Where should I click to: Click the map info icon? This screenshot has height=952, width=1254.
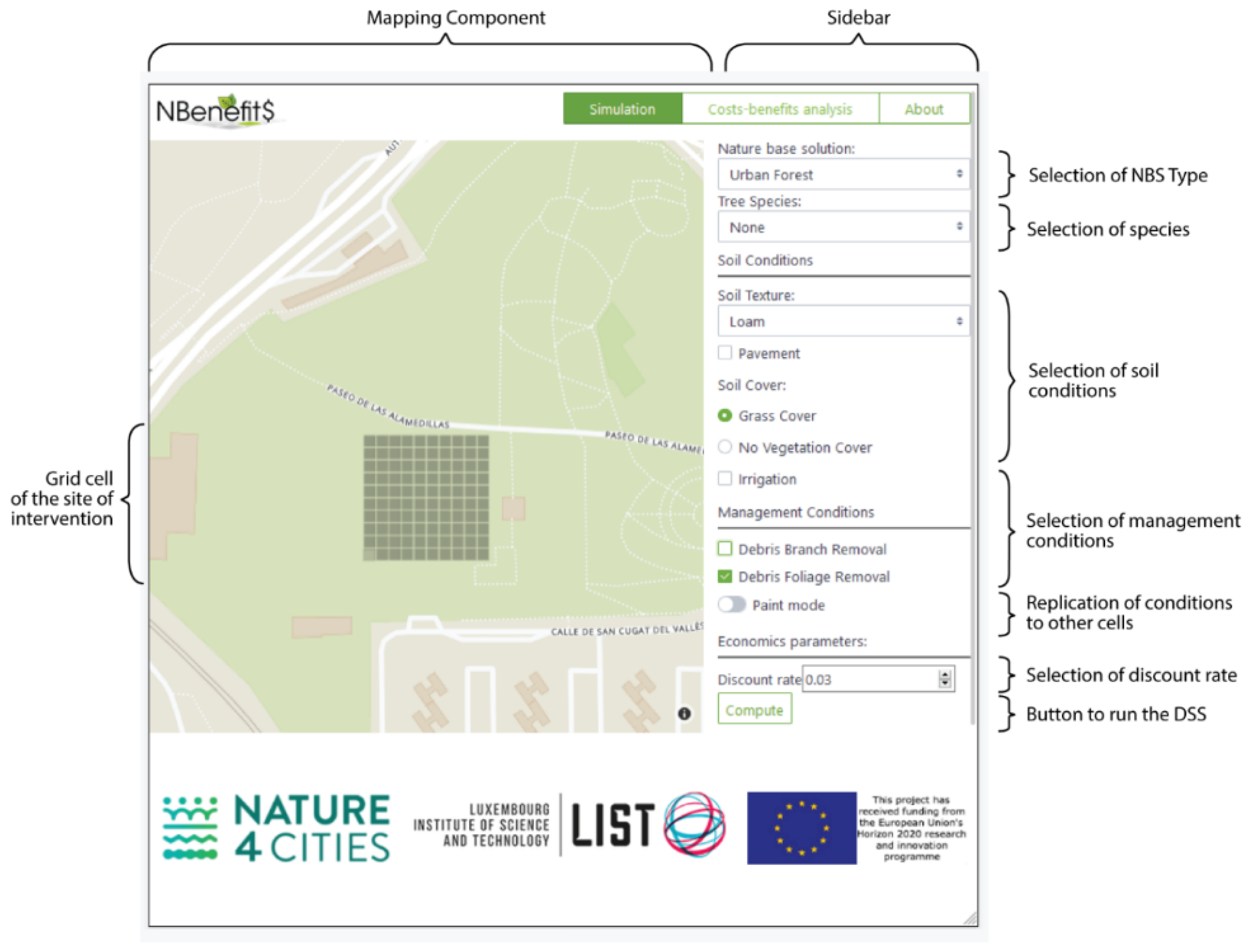[684, 713]
